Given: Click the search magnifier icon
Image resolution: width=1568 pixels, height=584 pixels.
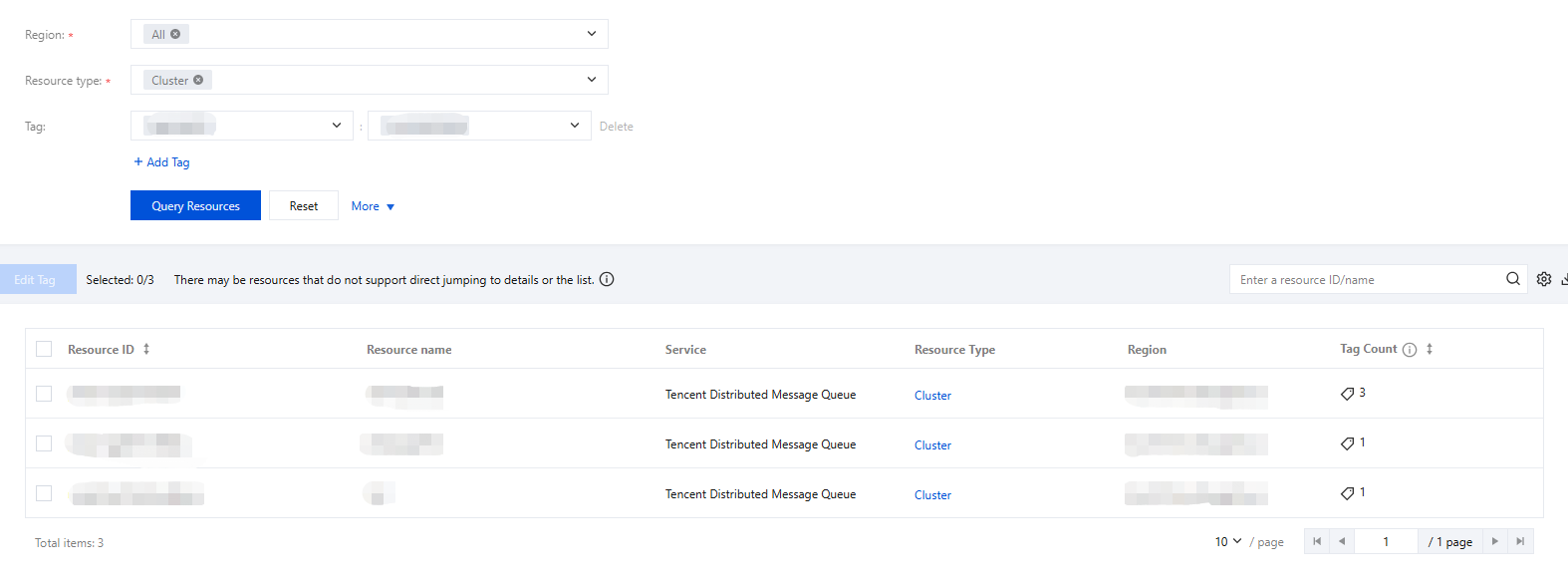Looking at the screenshot, I should point(1512,279).
